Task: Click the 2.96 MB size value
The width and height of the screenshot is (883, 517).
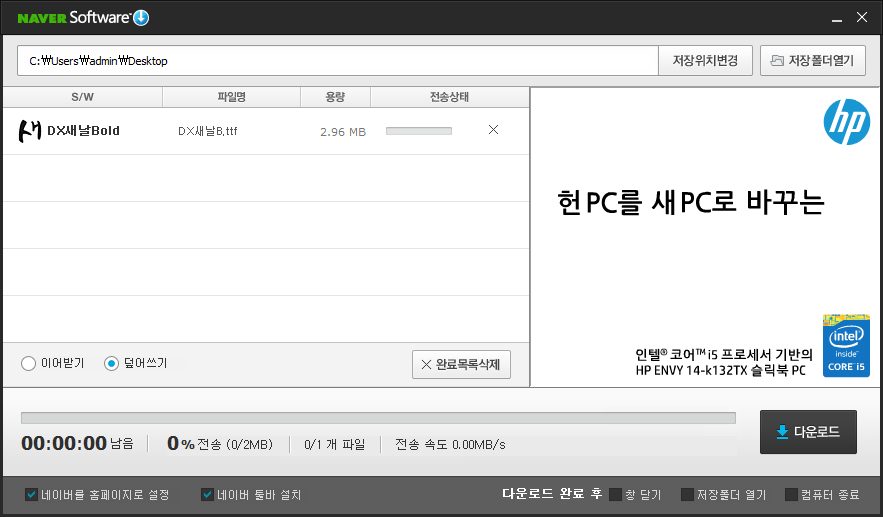Action: (x=343, y=132)
